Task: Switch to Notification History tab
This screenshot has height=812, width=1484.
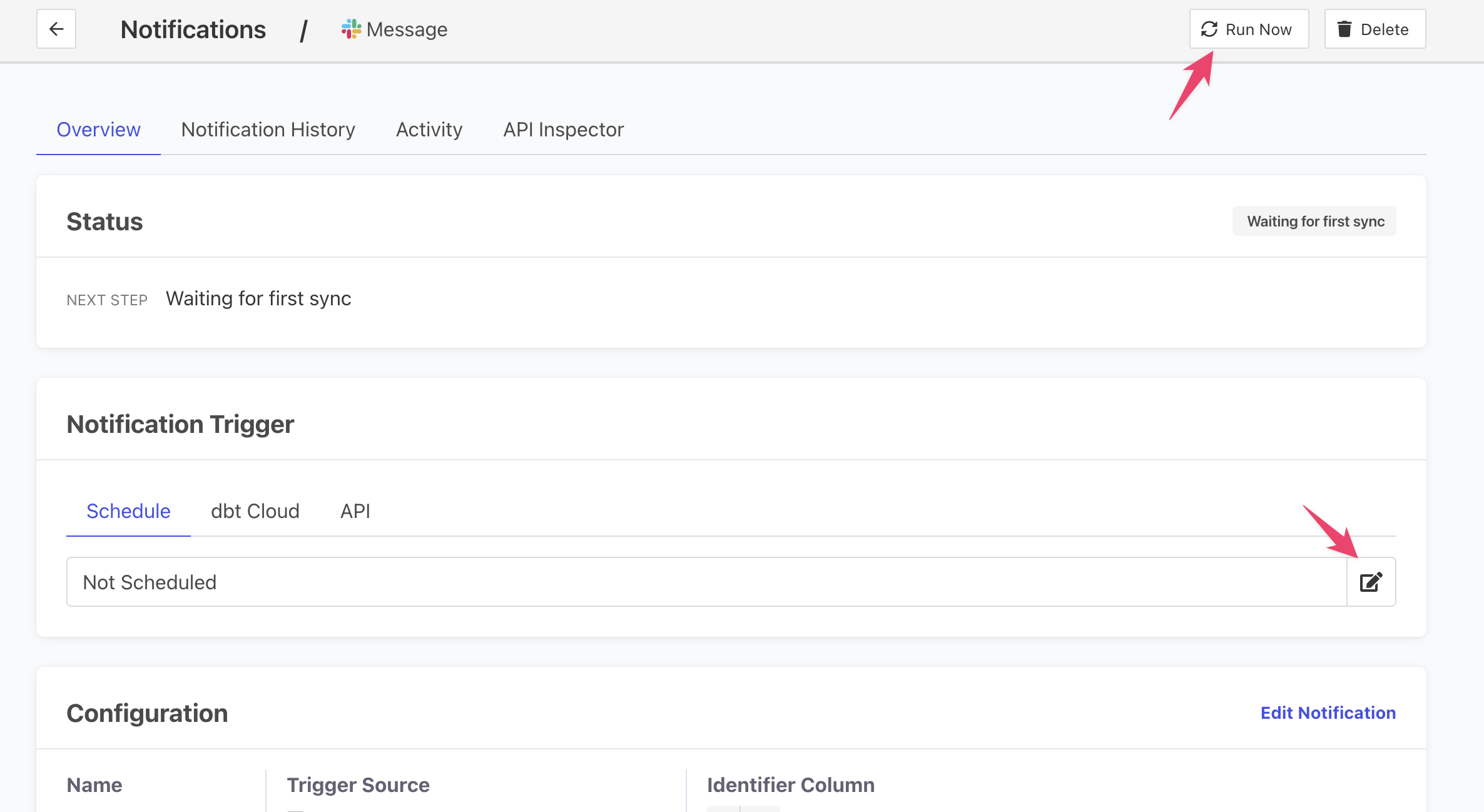Action: [x=268, y=129]
